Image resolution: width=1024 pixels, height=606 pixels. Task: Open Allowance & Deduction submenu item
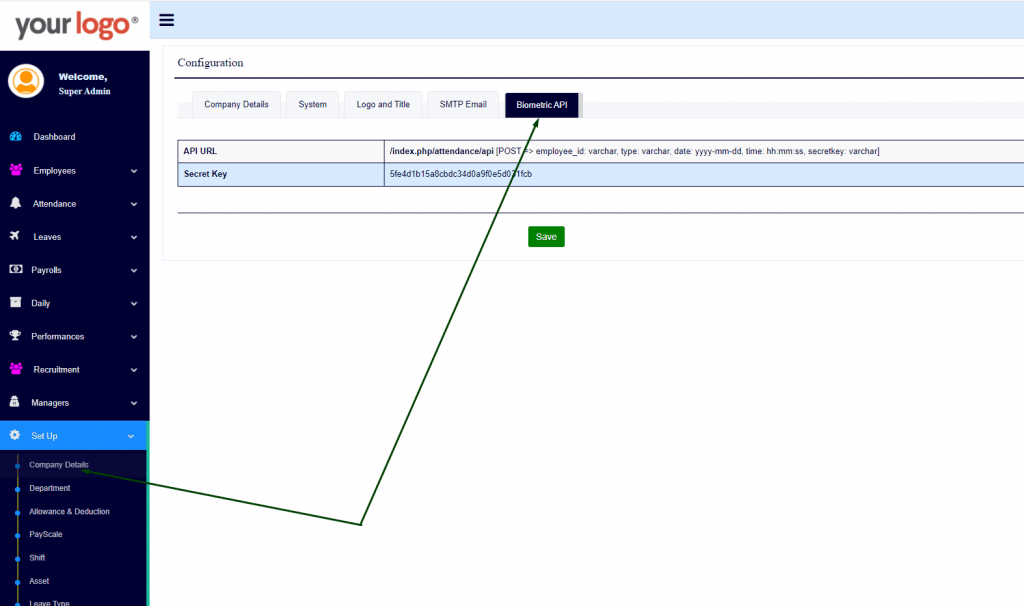tap(69, 511)
